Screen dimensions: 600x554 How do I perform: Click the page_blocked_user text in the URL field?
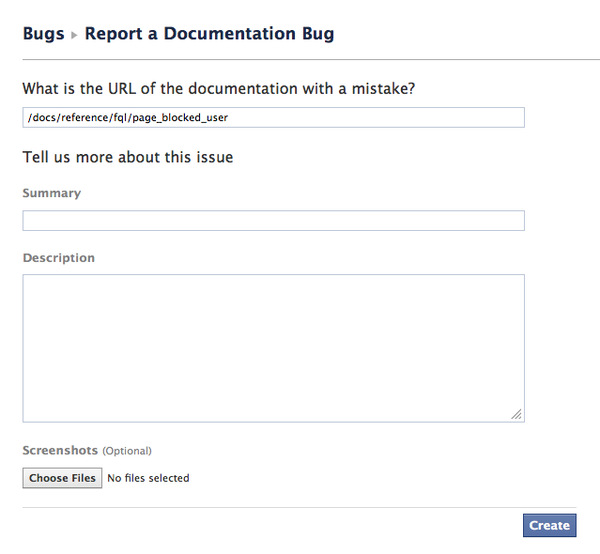pyautogui.click(x=193, y=118)
